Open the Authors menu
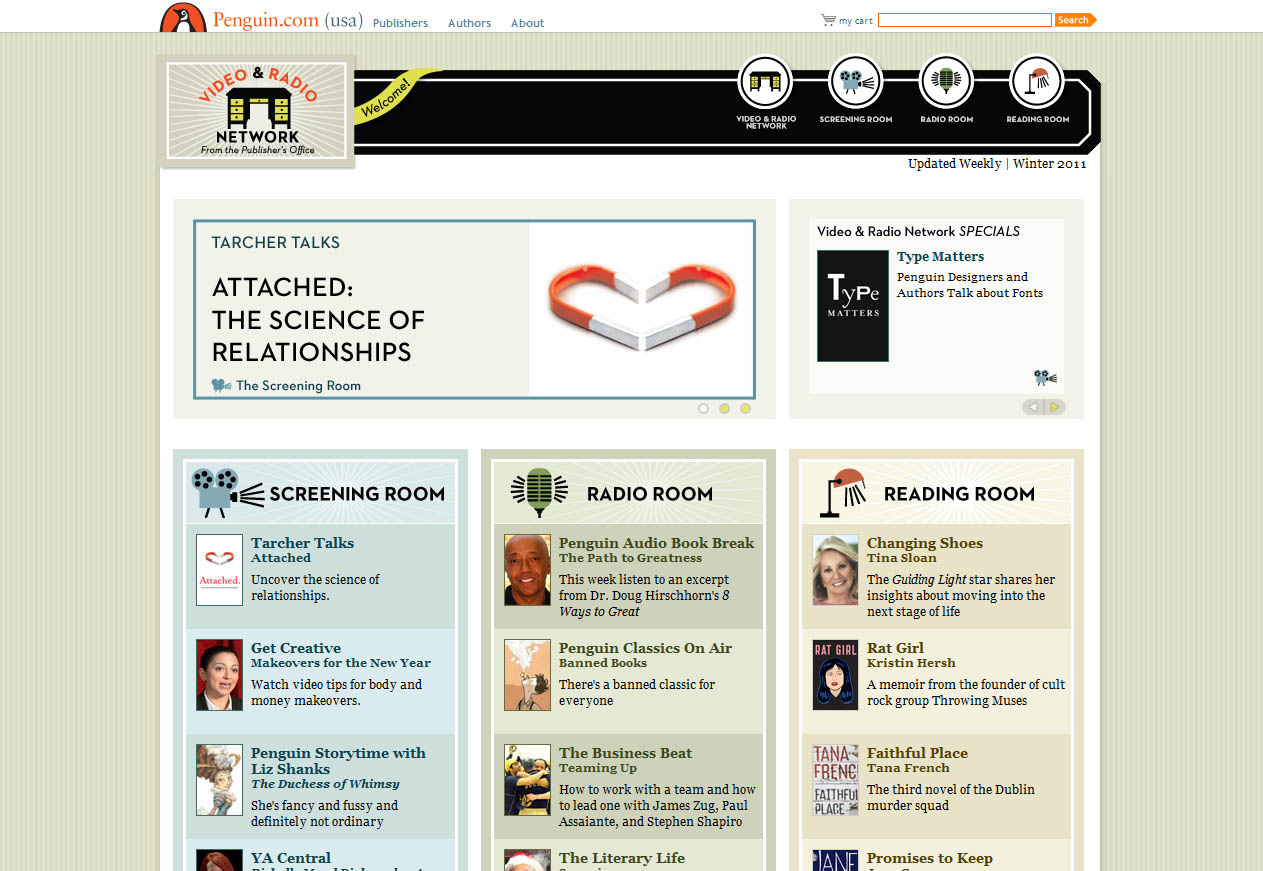 (469, 23)
